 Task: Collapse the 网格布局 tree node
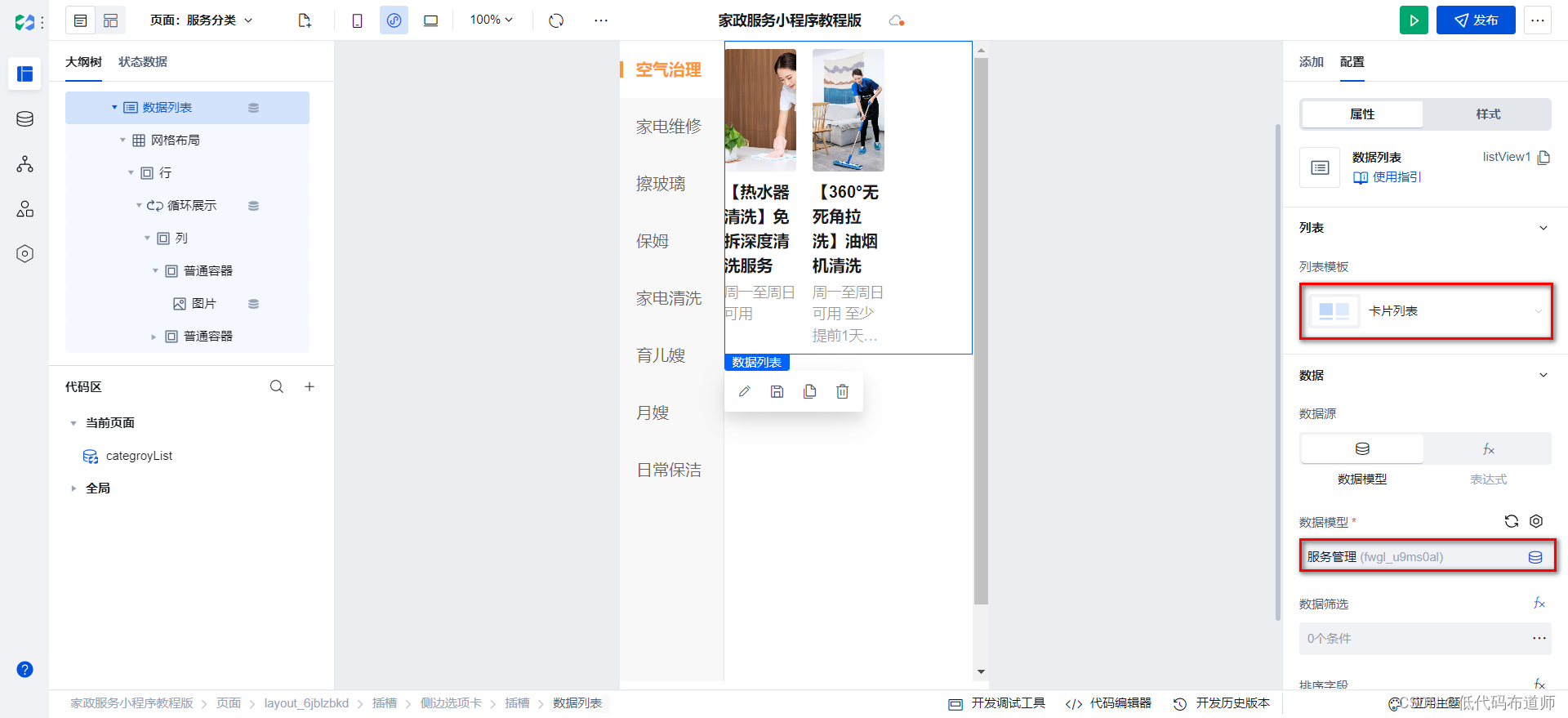[122, 140]
